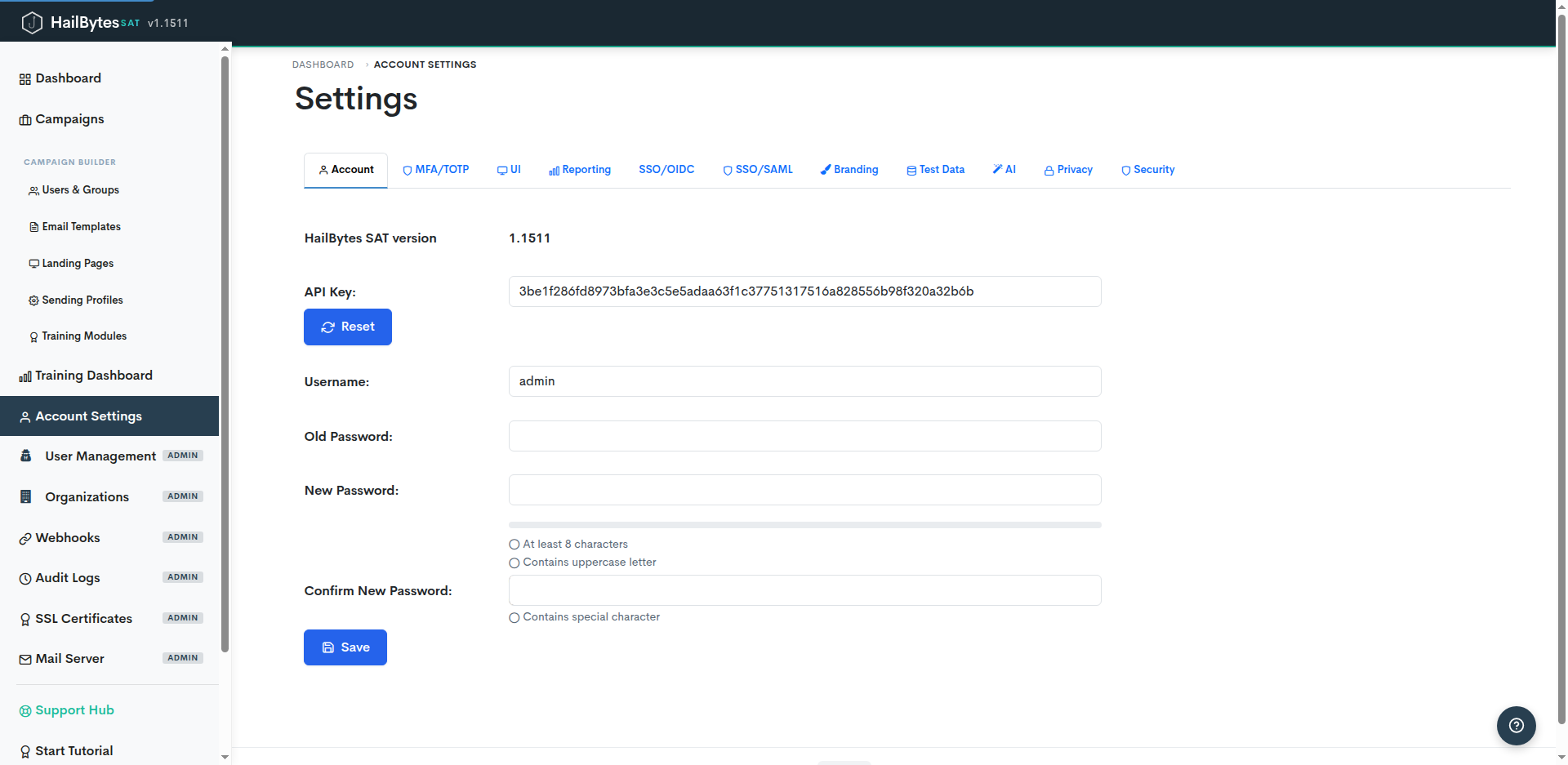Click the ADMIN badge beside Audit Logs
Image resolution: width=1568 pixels, height=765 pixels.
click(183, 577)
